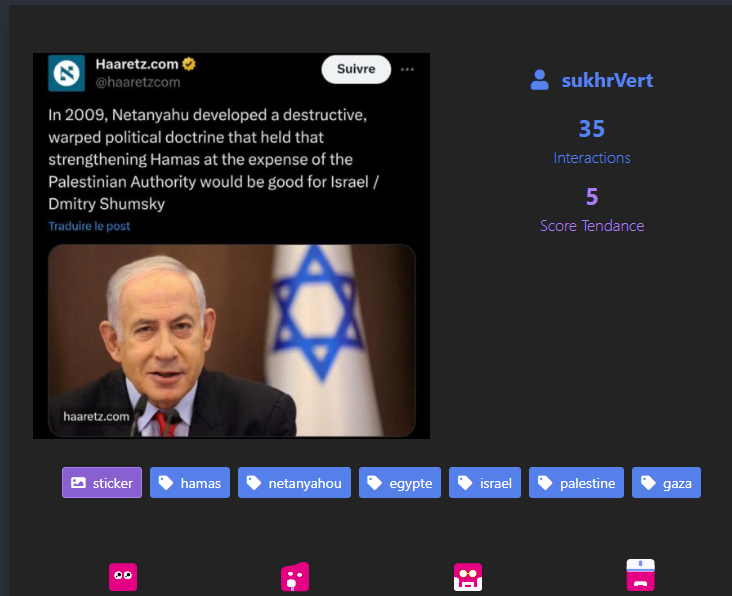Click the user profile icon beside sukhrVert
732x596 pixels.
(540, 80)
